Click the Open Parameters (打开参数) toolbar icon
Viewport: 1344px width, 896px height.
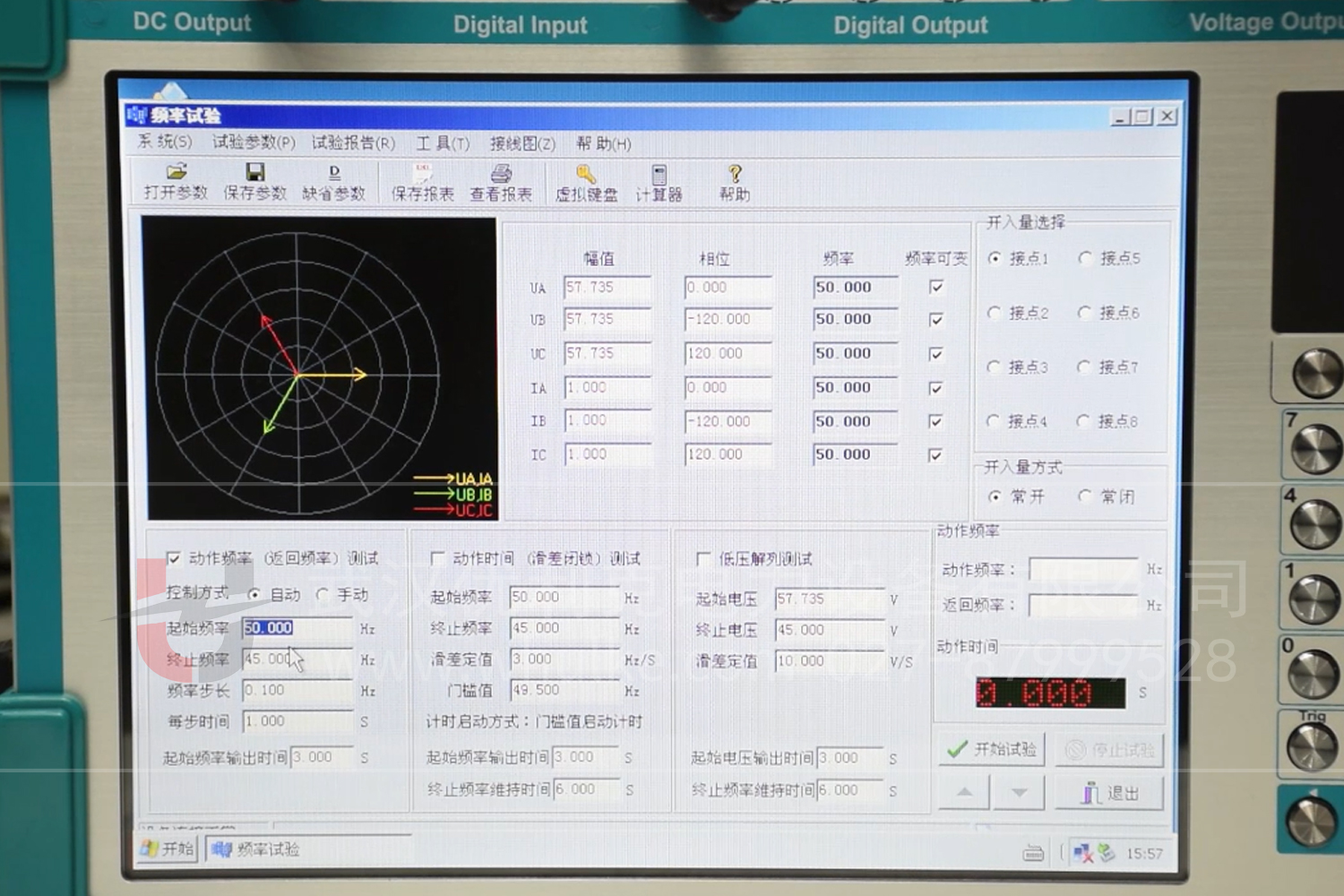pos(177,173)
